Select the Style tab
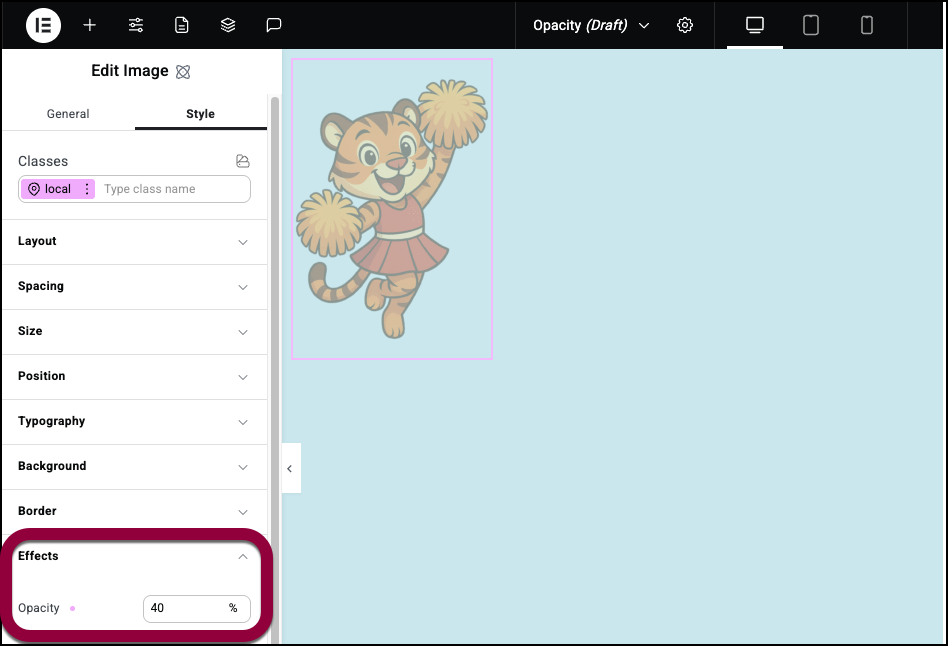This screenshot has height=646, width=948. tap(200, 114)
